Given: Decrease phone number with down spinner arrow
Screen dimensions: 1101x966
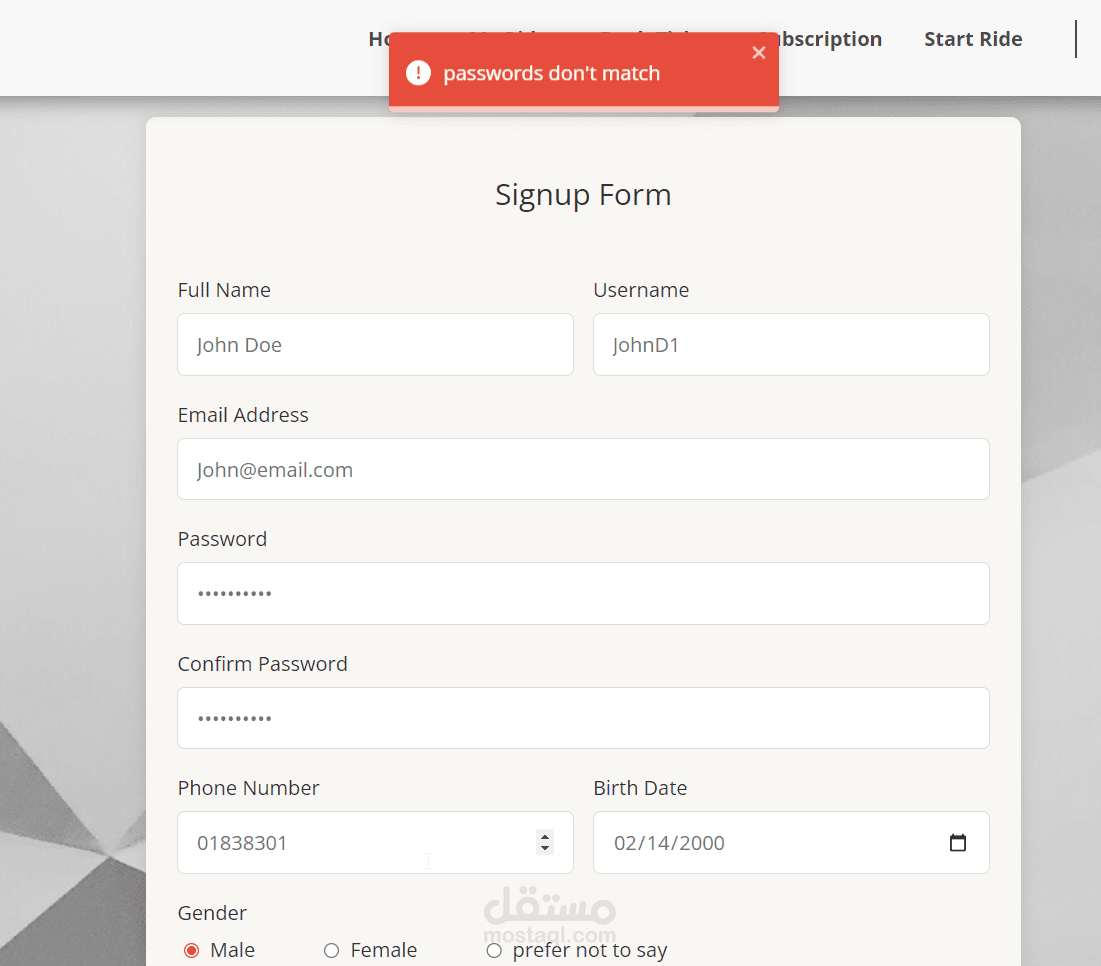Looking at the screenshot, I should (x=545, y=849).
